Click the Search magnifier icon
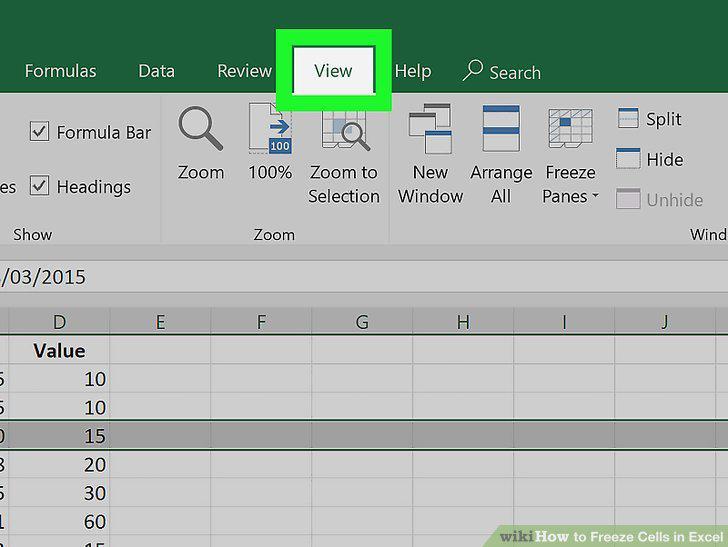 pyautogui.click(x=473, y=71)
